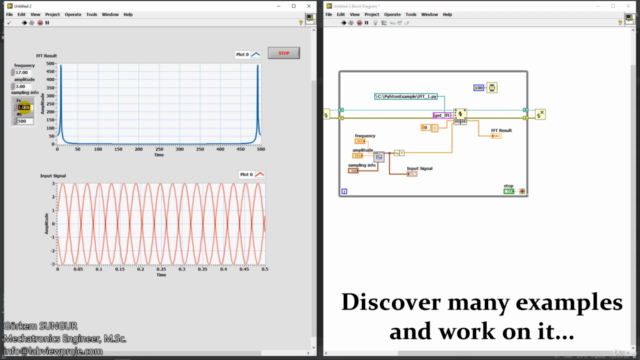Open Block Diagram Project menu
Image resolution: width=640 pixels, height=360 pixels.
click(371, 14)
